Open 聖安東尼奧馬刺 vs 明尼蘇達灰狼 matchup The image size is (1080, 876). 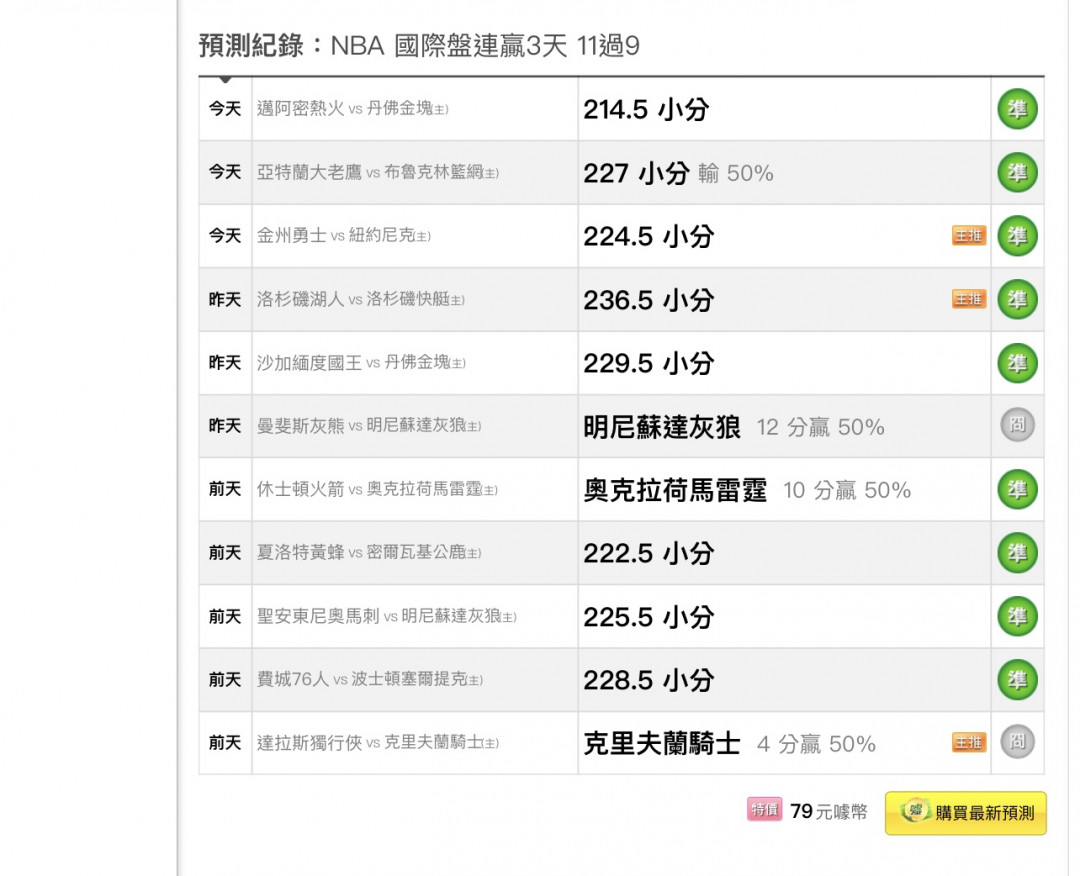click(386, 617)
